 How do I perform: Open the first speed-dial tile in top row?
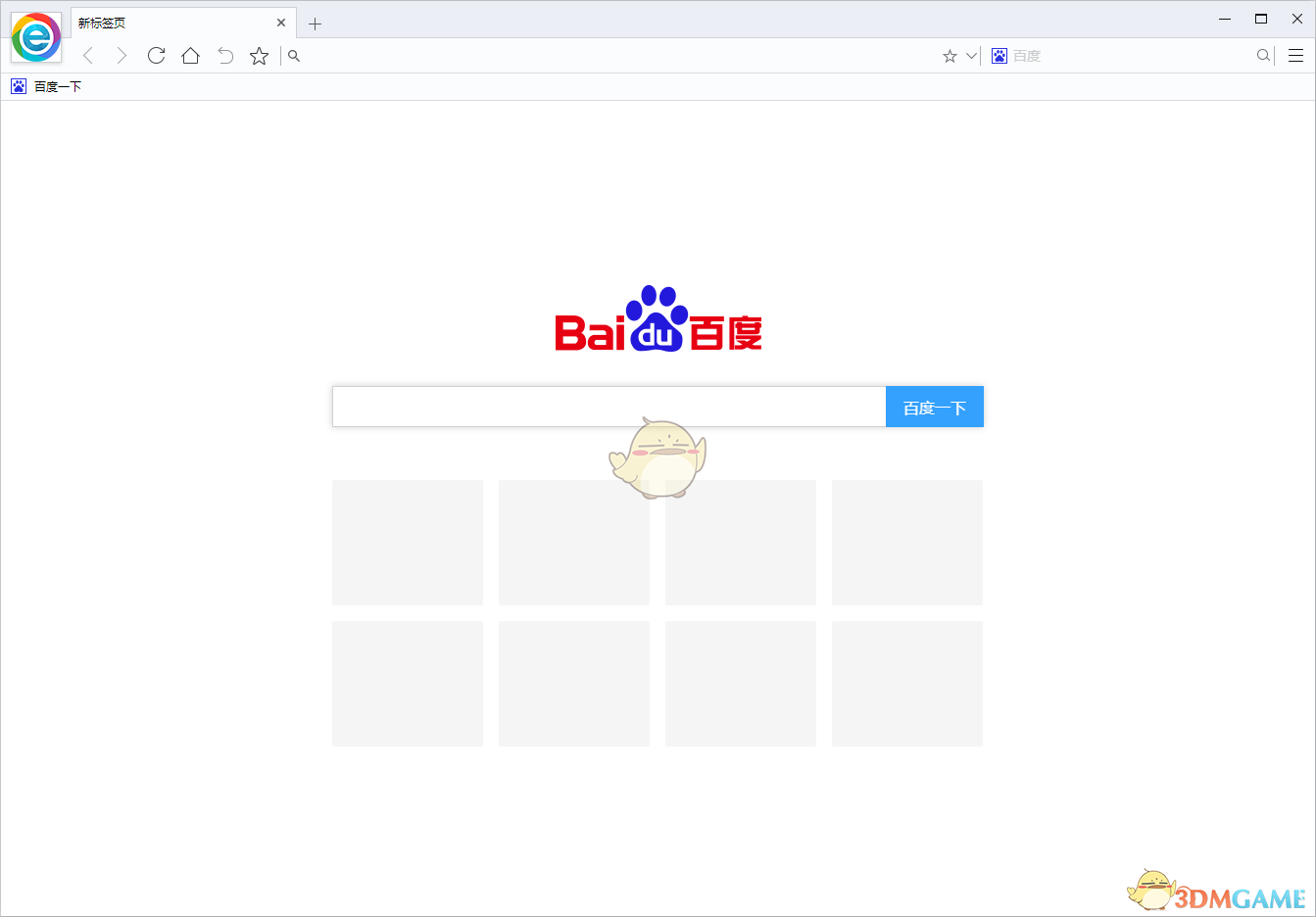pos(408,543)
